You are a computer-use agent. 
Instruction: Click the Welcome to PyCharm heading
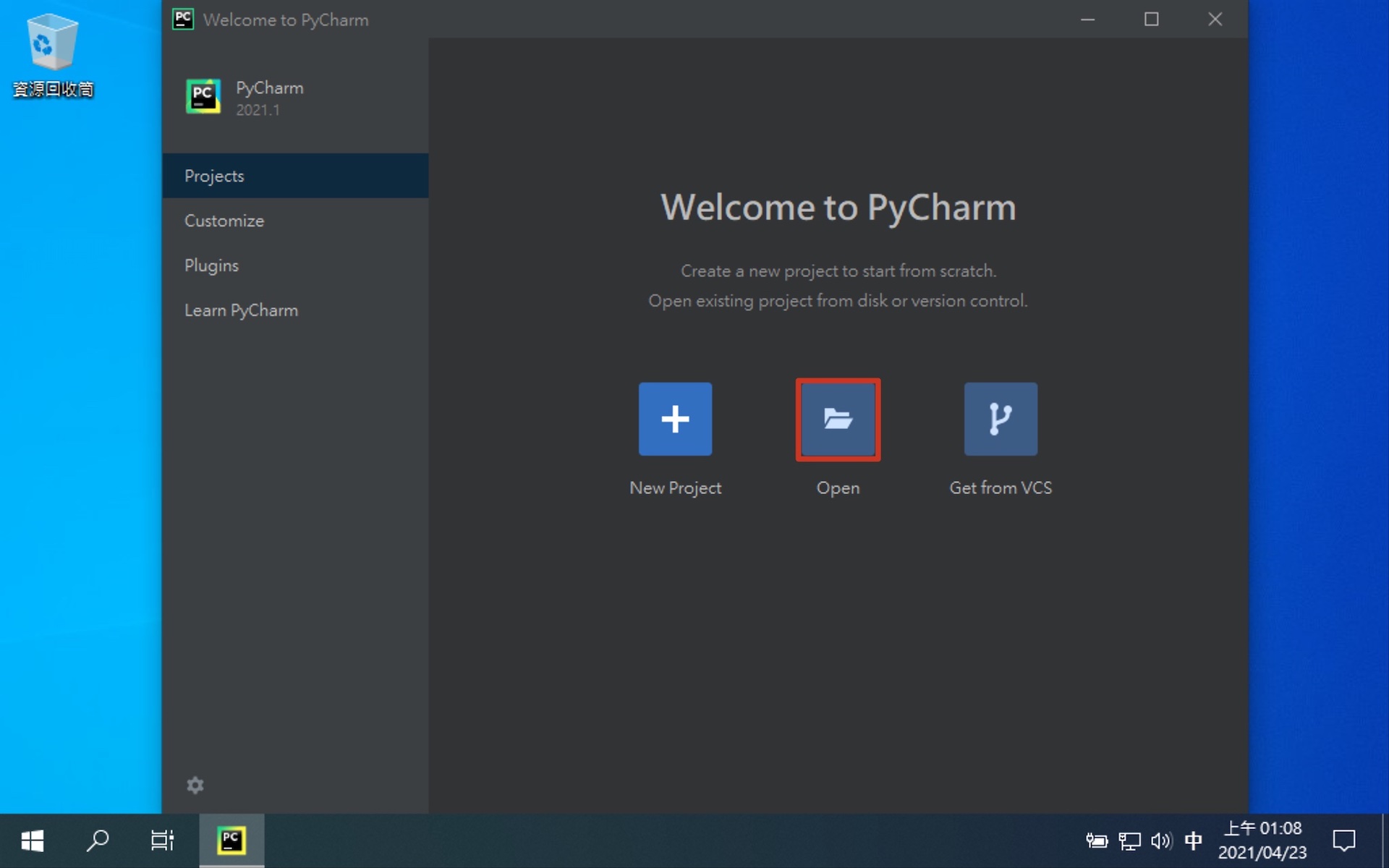838,208
